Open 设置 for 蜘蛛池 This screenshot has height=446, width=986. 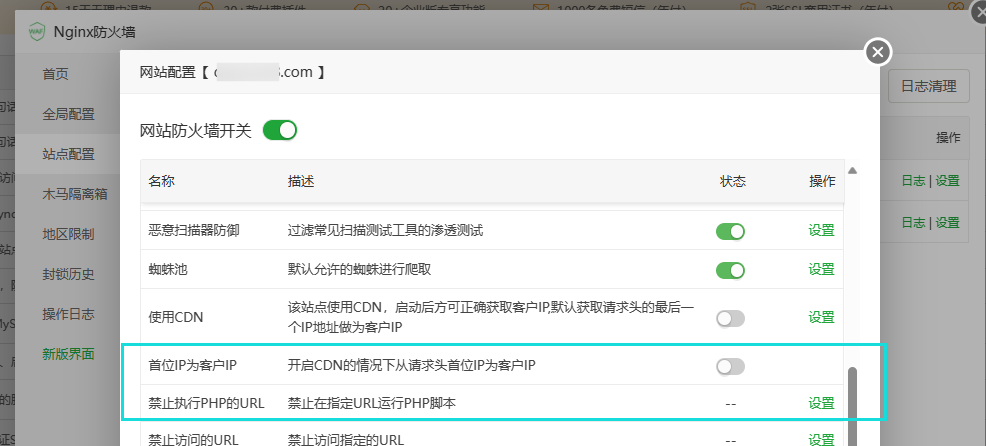pos(821,270)
